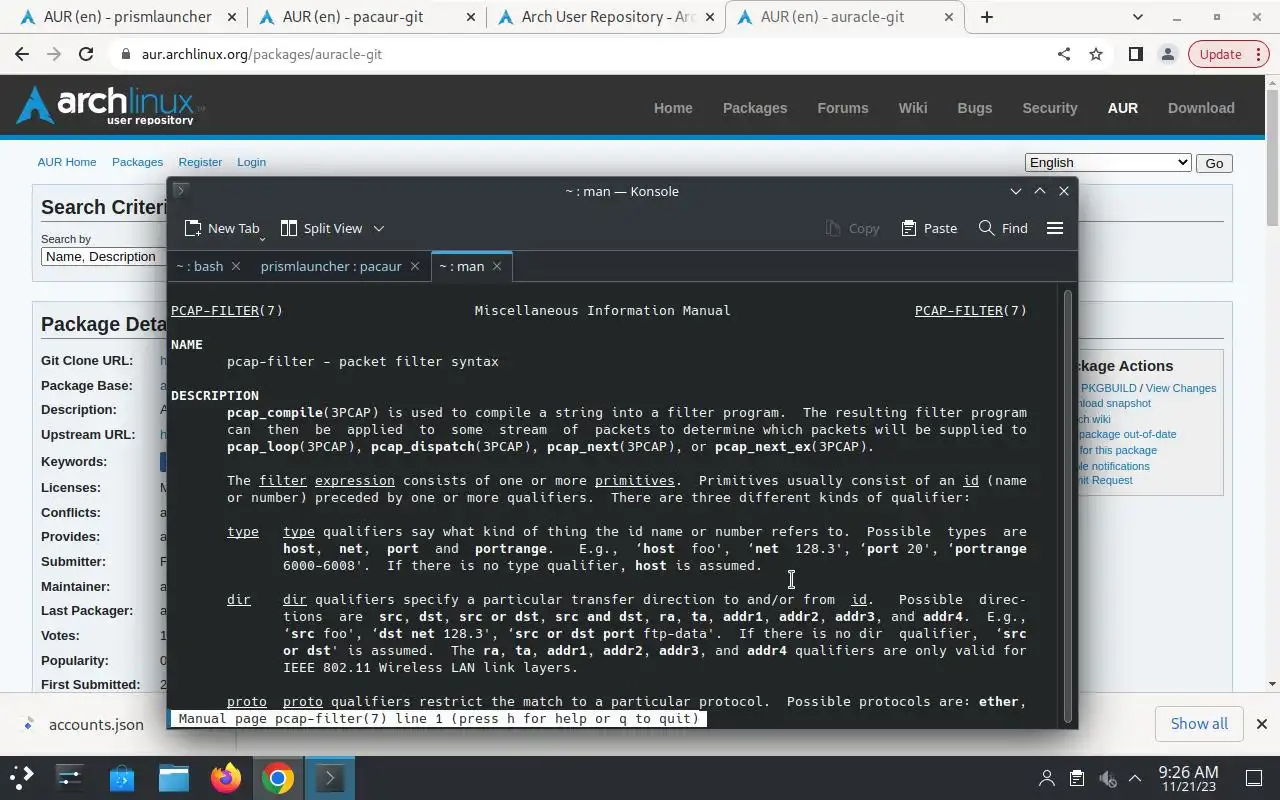Viewport: 1280px width, 800px height.
Task: Open the Discover store taskbar icon
Action: [122, 778]
